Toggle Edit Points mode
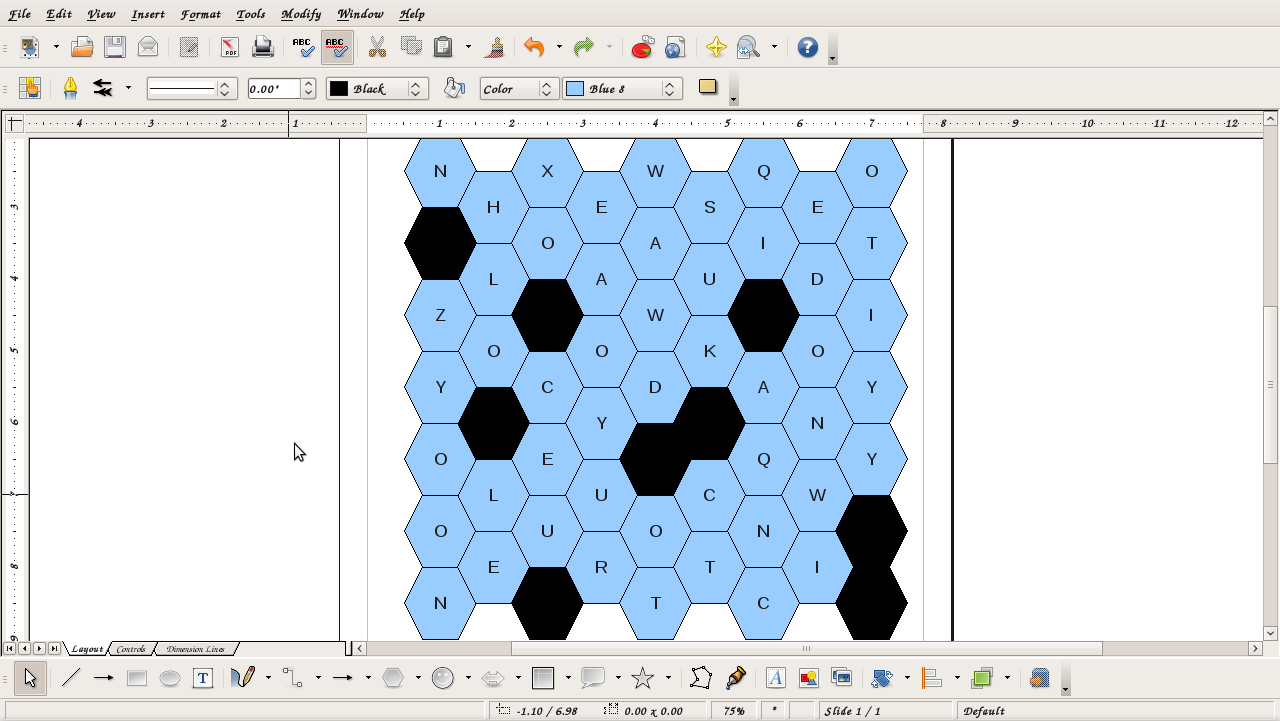 (701, 678)
